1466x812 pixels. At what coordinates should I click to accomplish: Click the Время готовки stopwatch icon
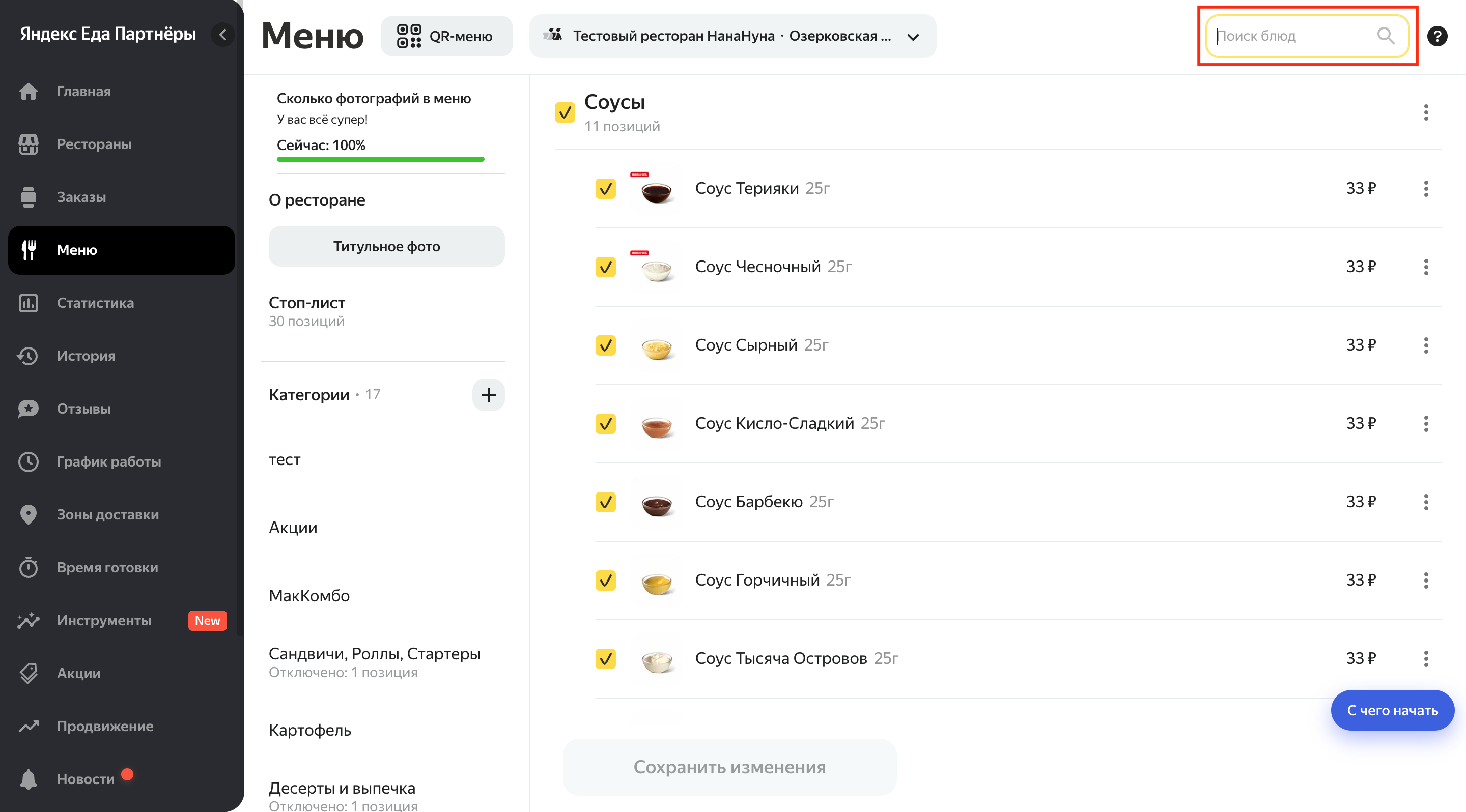[x=29, y=567]
